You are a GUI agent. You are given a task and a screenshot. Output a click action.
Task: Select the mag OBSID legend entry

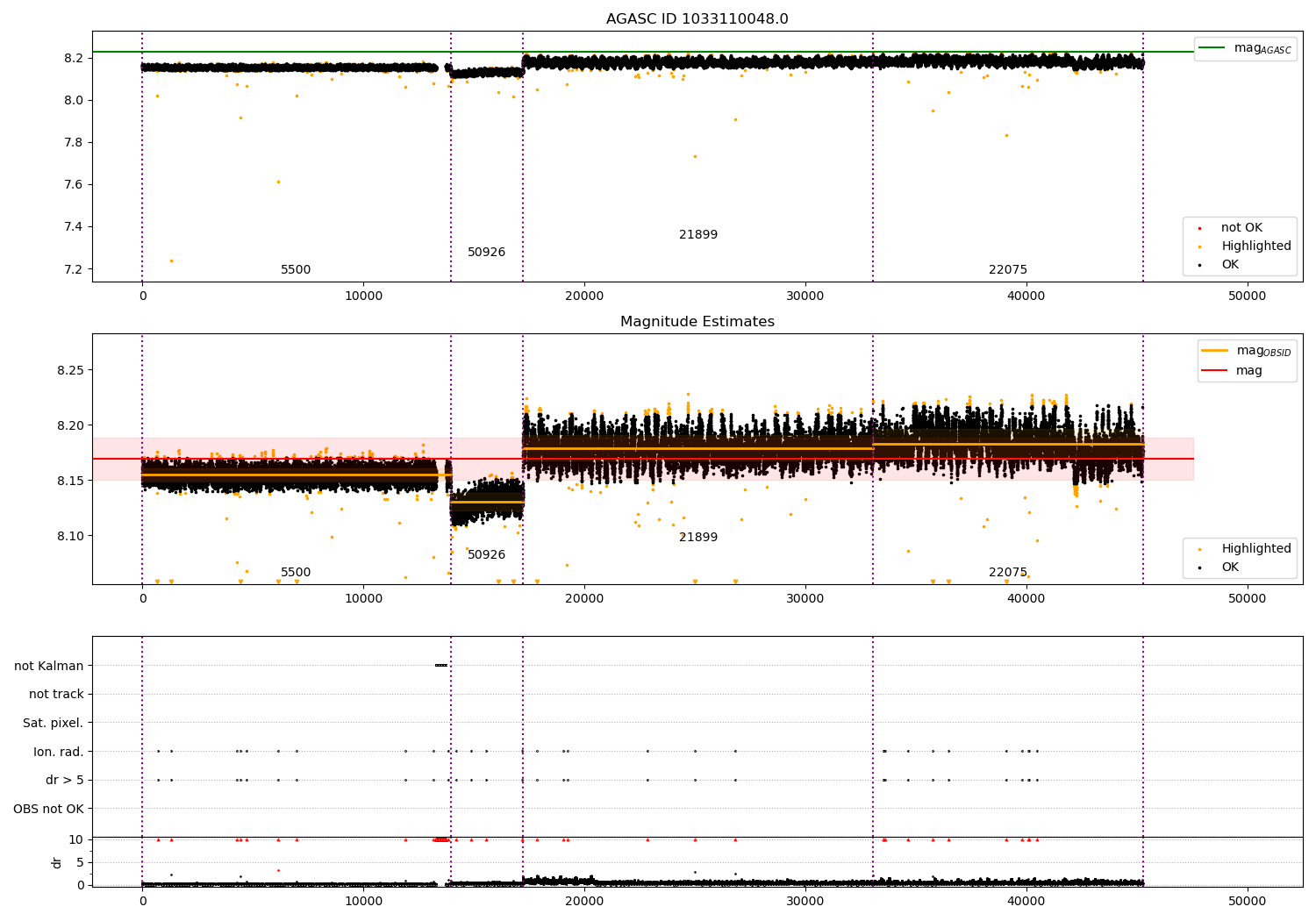tap(1247, 351)
